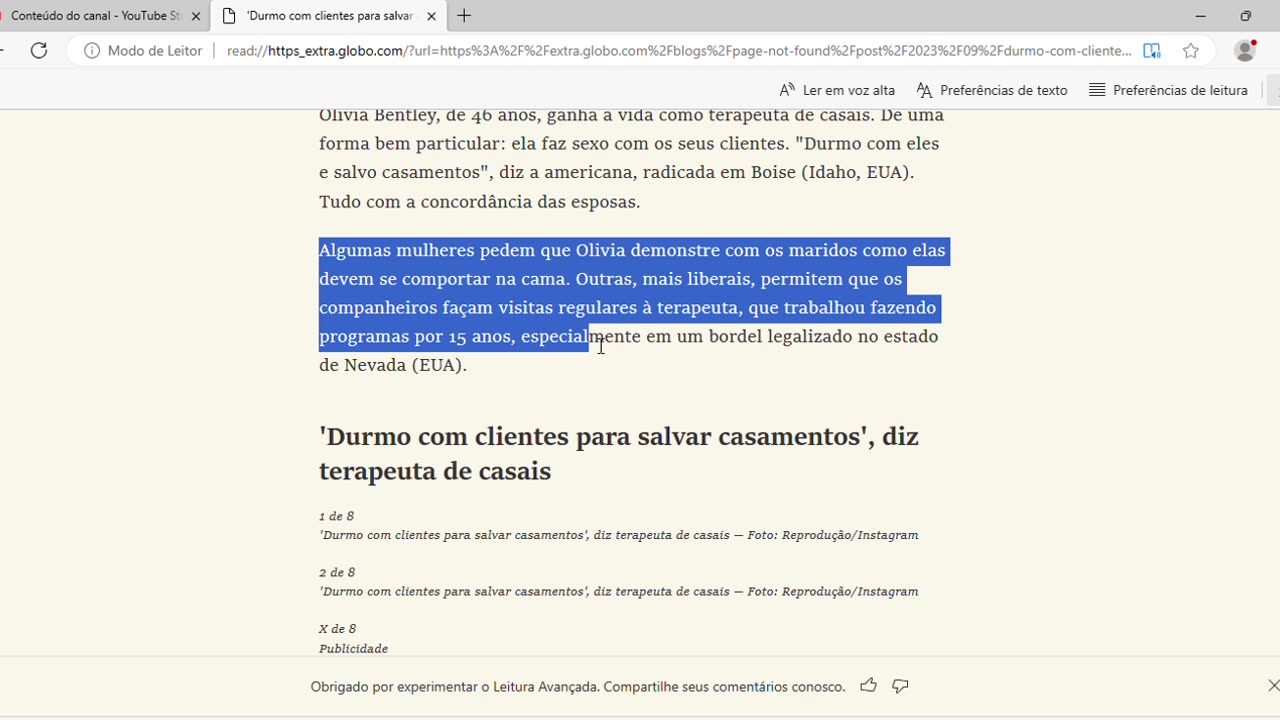Viewport: 1280px width, 720px height.
Task: Click caption text '1 de 8'
Action: (x=336, y=516)
